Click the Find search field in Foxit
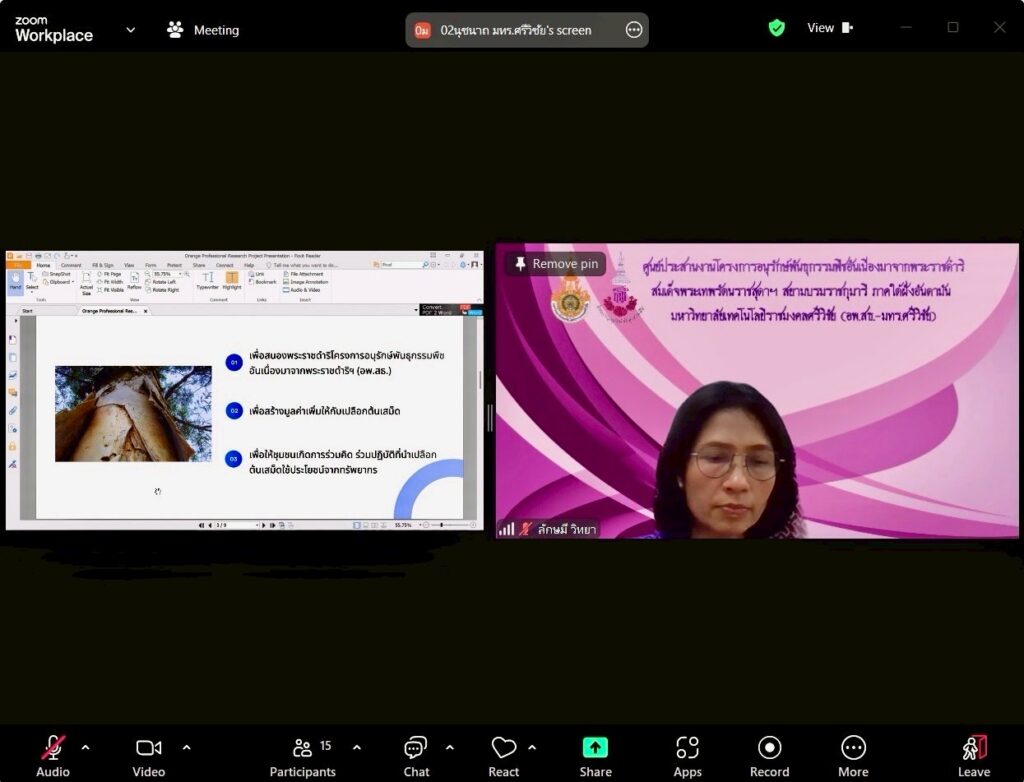The height and width of the screenshot is (782, 1024). click(x=401, y=265)
